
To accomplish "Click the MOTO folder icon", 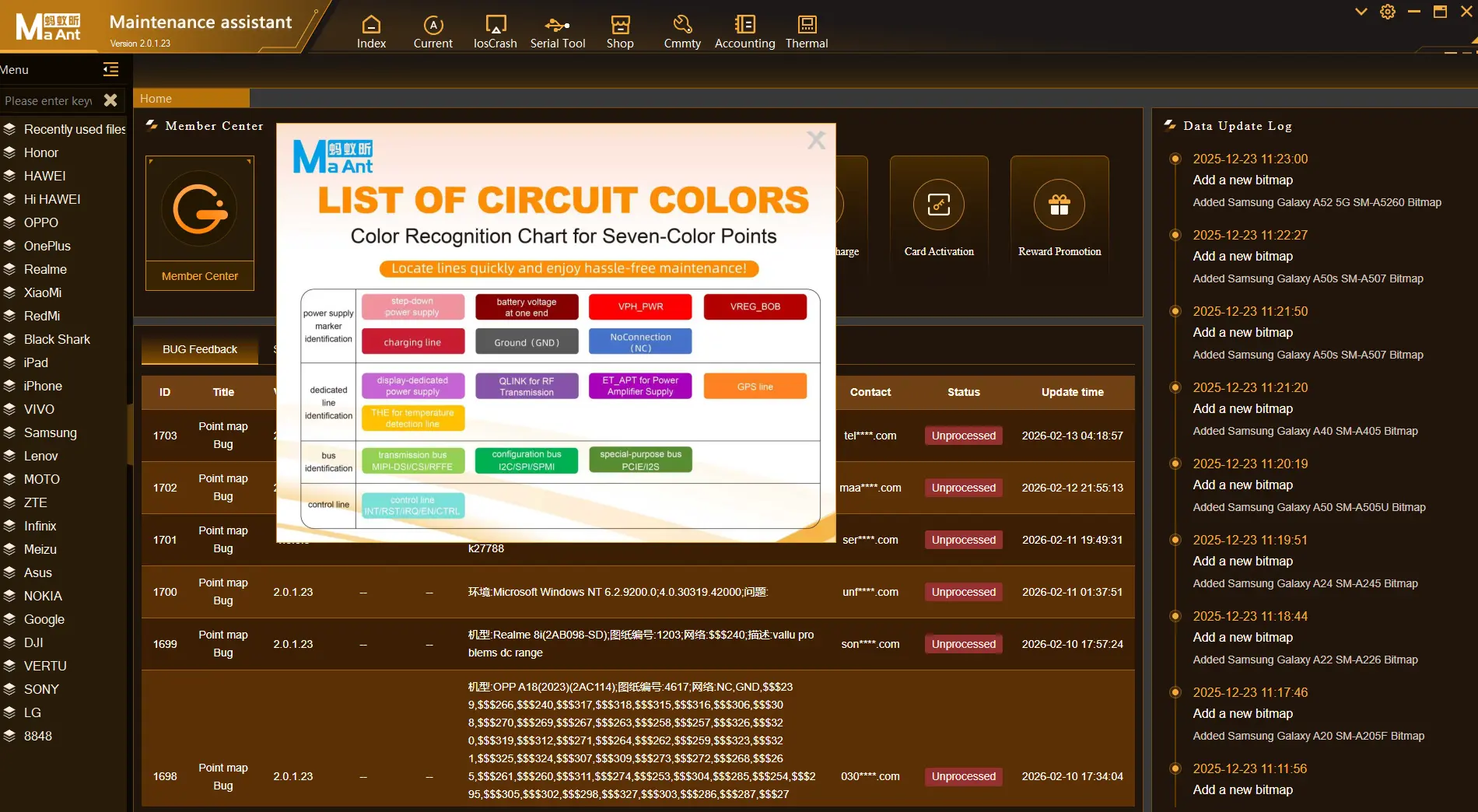I will pos(9,479).
